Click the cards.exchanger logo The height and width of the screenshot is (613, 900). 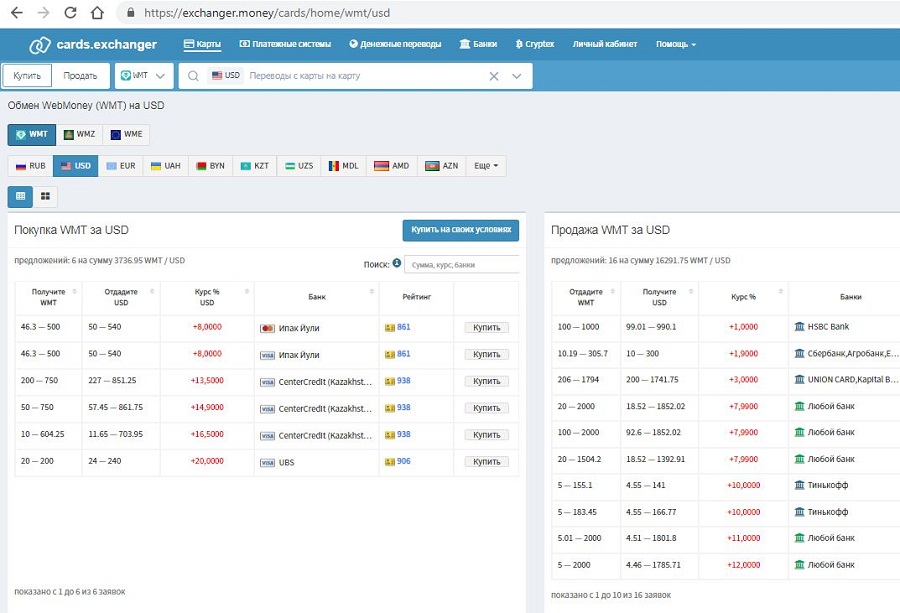[x=93, y=44]
